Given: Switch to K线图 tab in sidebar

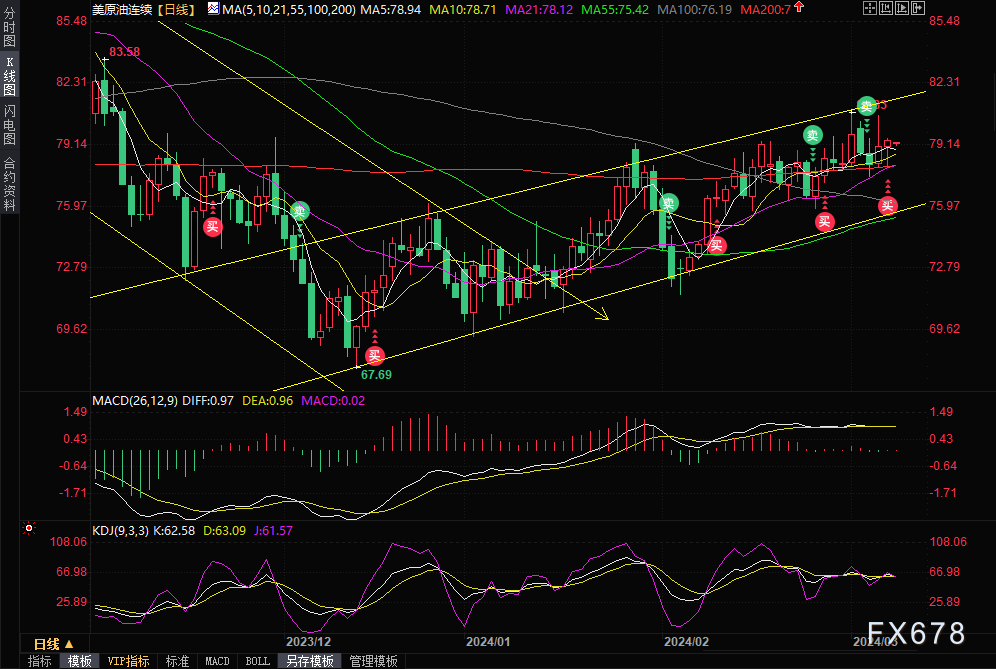Looking at the screenshot, I should coord(10,75).
